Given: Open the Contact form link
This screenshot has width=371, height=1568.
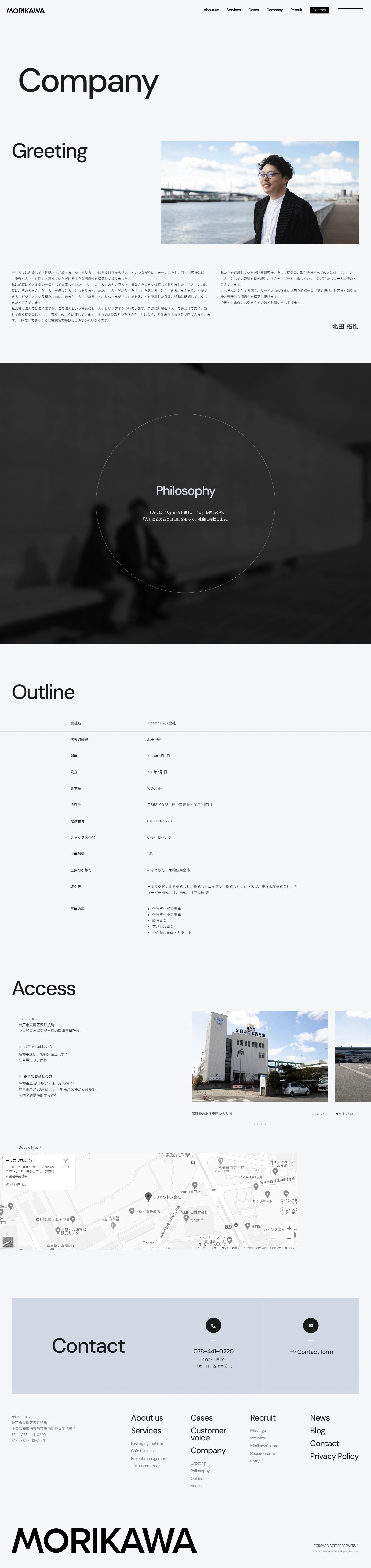Looking at the screenshot, I should [x=311, y=1351].
